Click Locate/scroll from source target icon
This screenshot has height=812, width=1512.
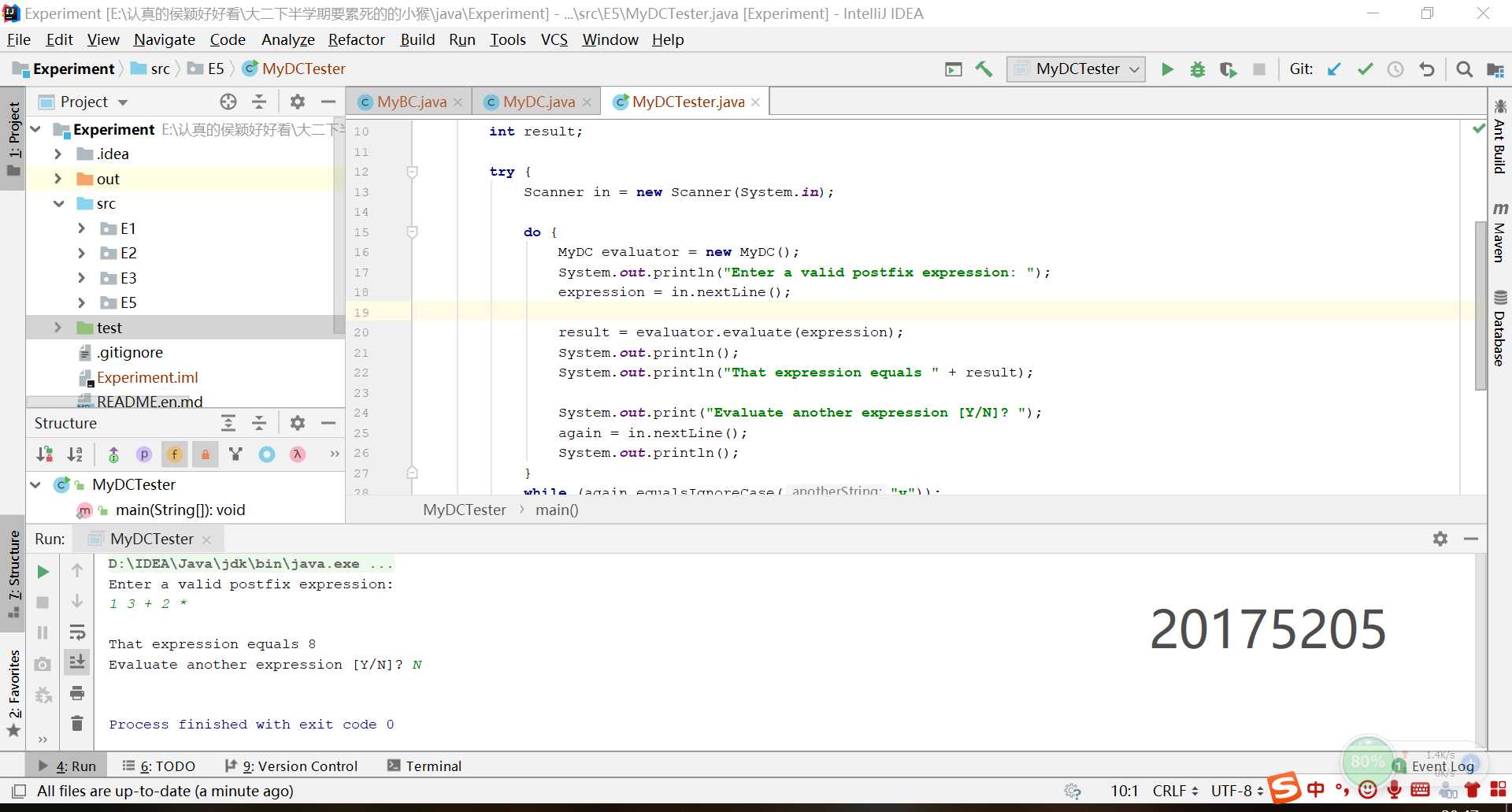coord(228,102)
